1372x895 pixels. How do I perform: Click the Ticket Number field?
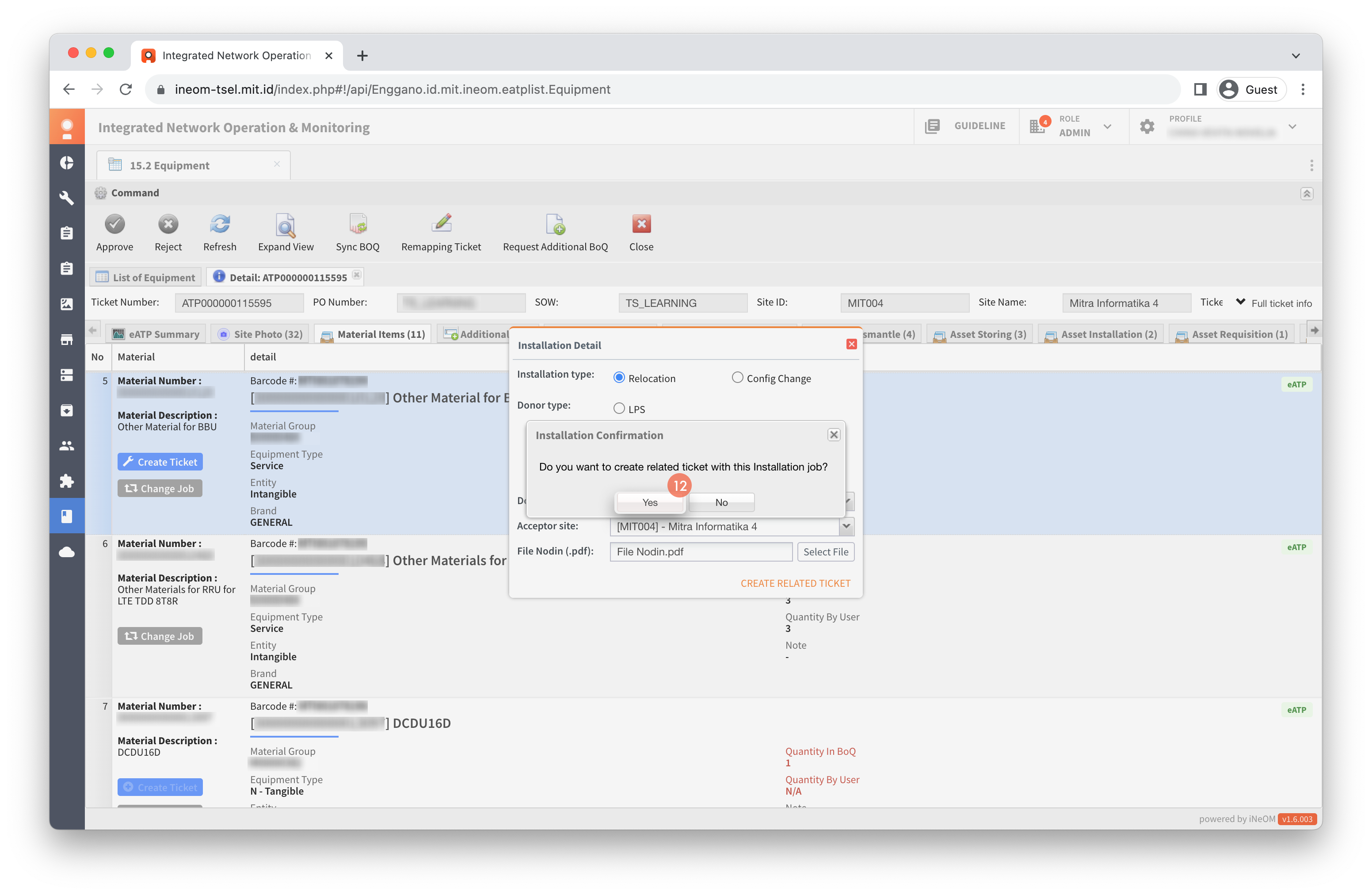pos(239,302)
